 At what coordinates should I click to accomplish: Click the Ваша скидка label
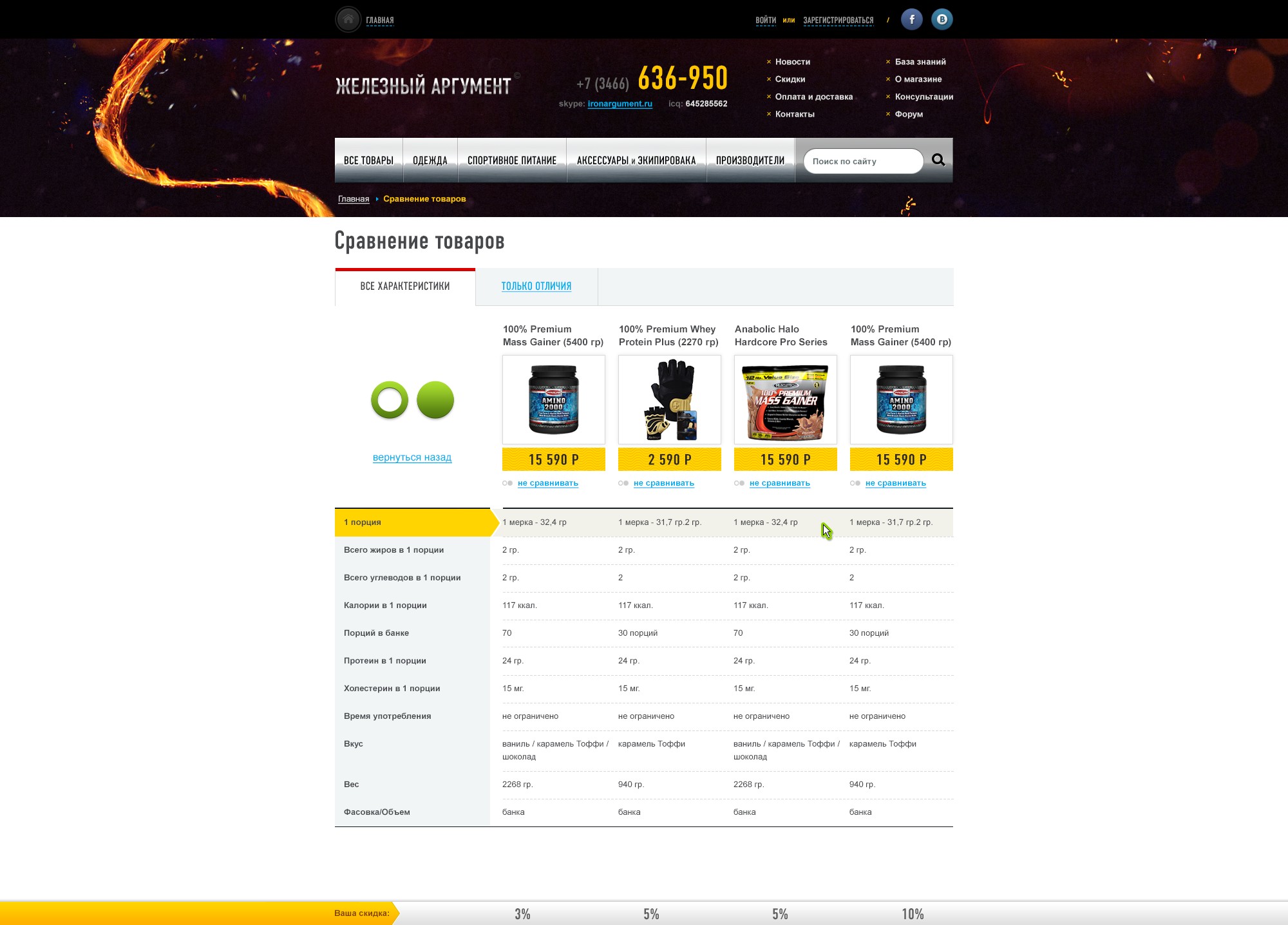(x=362, y=913)
